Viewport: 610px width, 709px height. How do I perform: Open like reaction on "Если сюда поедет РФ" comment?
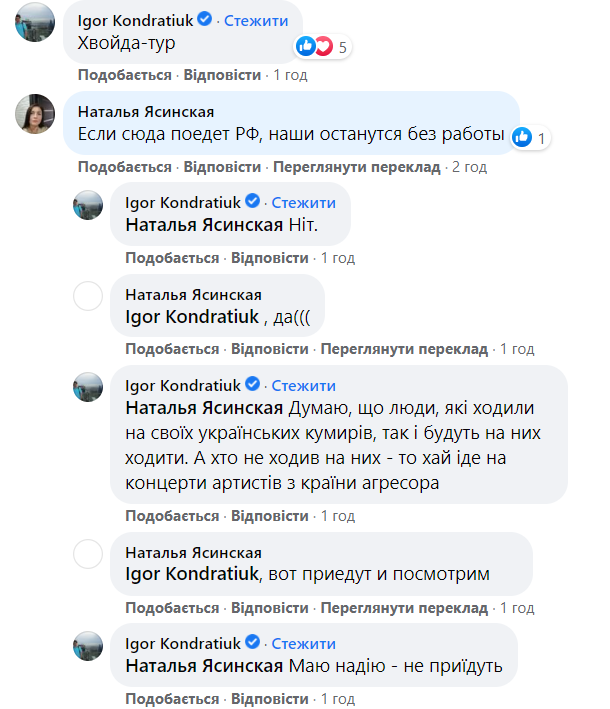tap(522, 138)
